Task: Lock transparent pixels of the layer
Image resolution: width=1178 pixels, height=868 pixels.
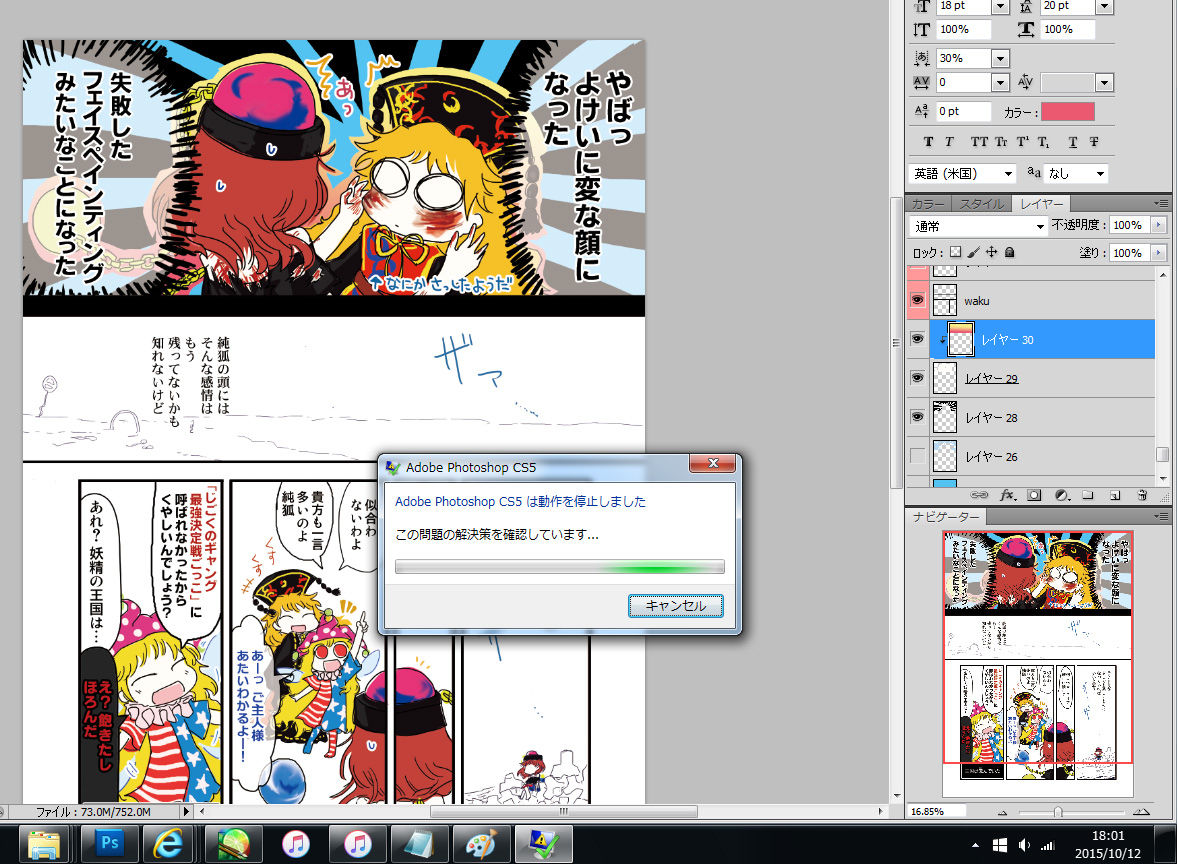Action: point(956,253)
